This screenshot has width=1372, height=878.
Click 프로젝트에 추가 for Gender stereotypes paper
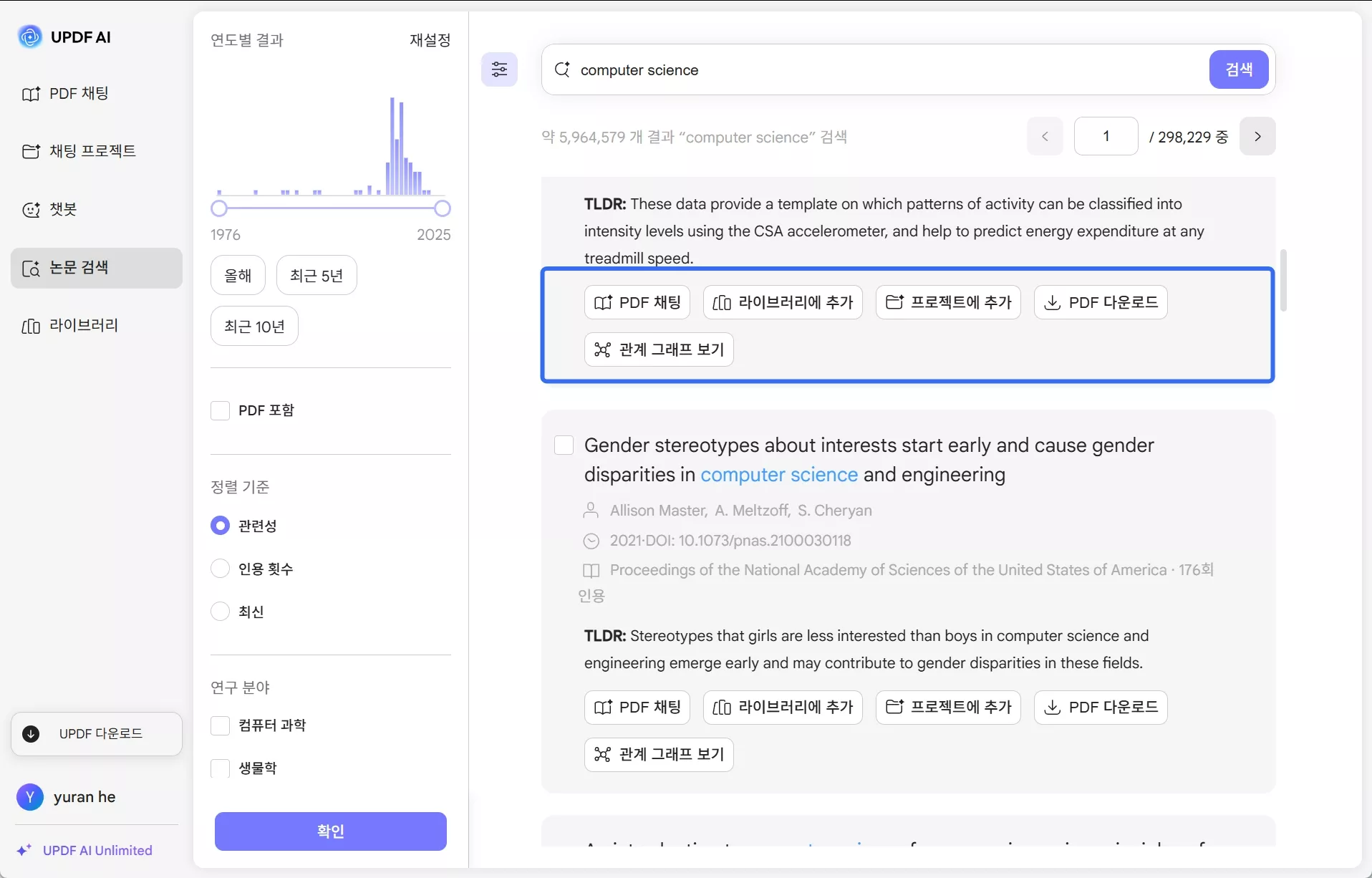click(948, 708)
